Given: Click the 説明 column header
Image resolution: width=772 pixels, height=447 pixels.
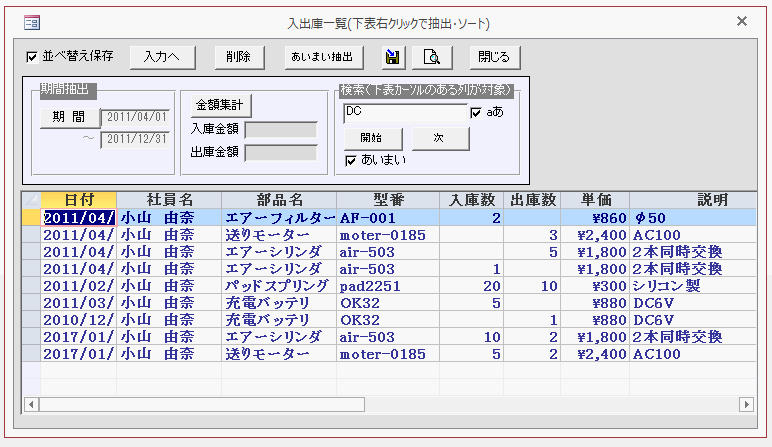Looking at the screenshot, I should click(x=693, y=200).
